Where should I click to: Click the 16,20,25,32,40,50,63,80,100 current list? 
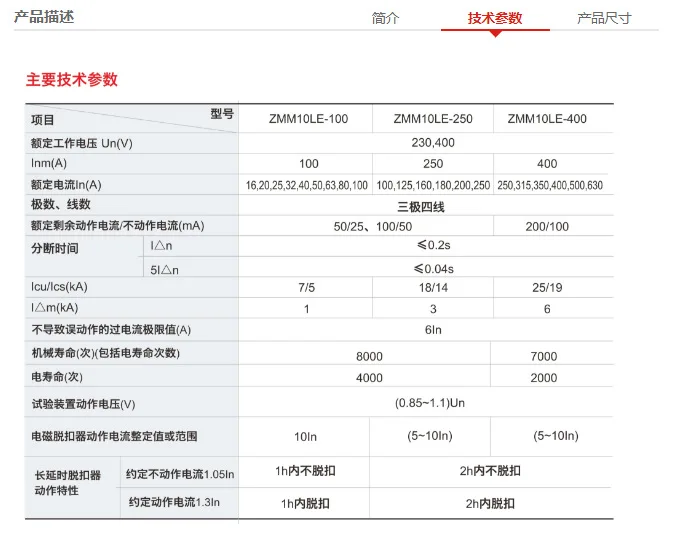(307, 186)
